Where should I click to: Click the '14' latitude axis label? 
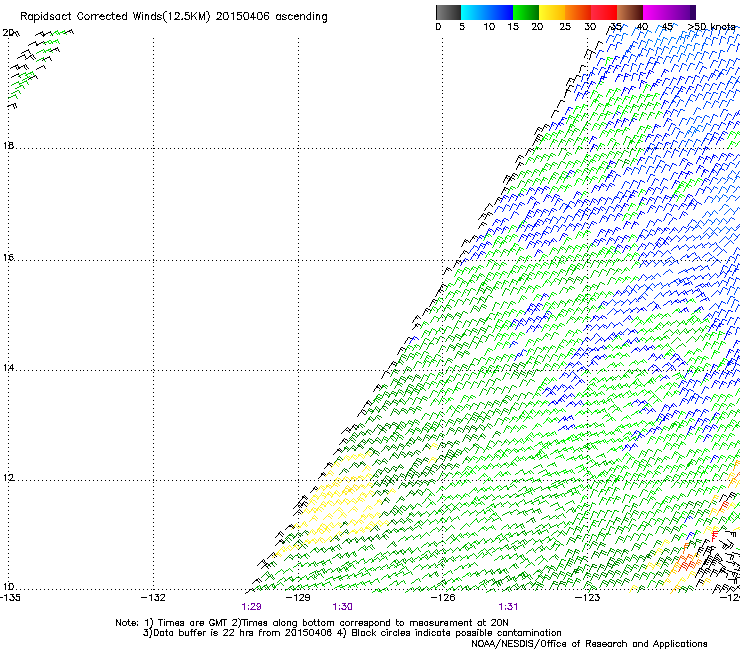8,368
